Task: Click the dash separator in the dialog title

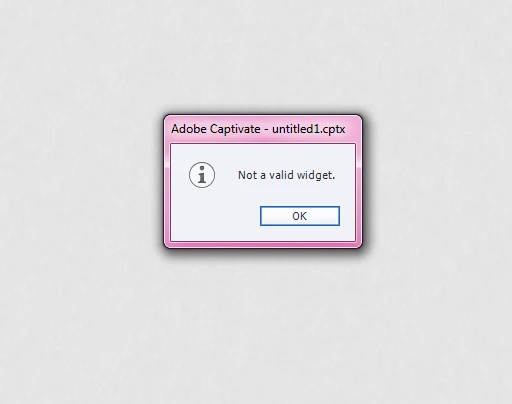Action: pyautogui.click(x=266, y=130)
